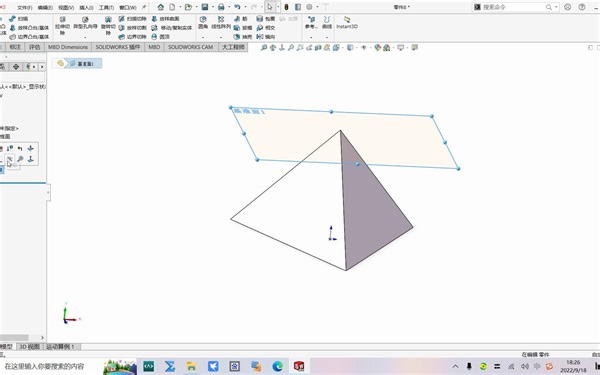The height and width of the screenshot is (375, 600).
Task: Select the 旋转切除 revolved cut tool
Action: coord(108,25)
